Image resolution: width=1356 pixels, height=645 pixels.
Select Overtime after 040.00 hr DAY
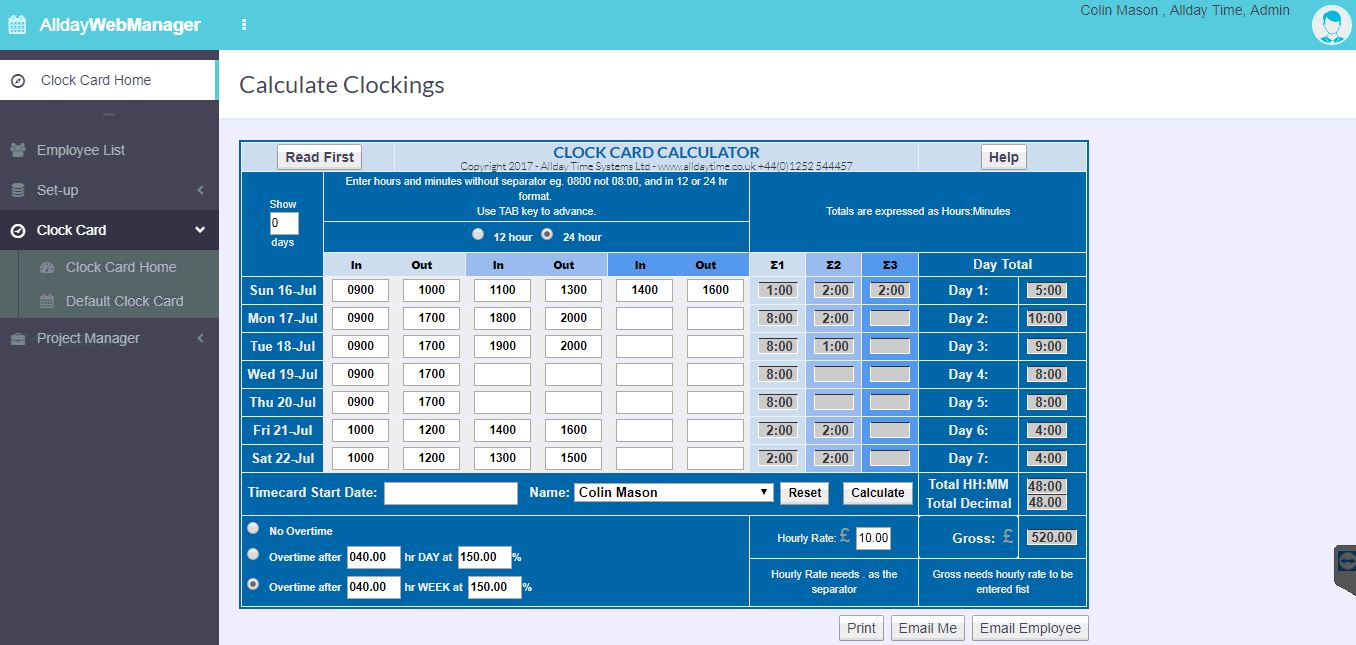[x=253, y=554]
